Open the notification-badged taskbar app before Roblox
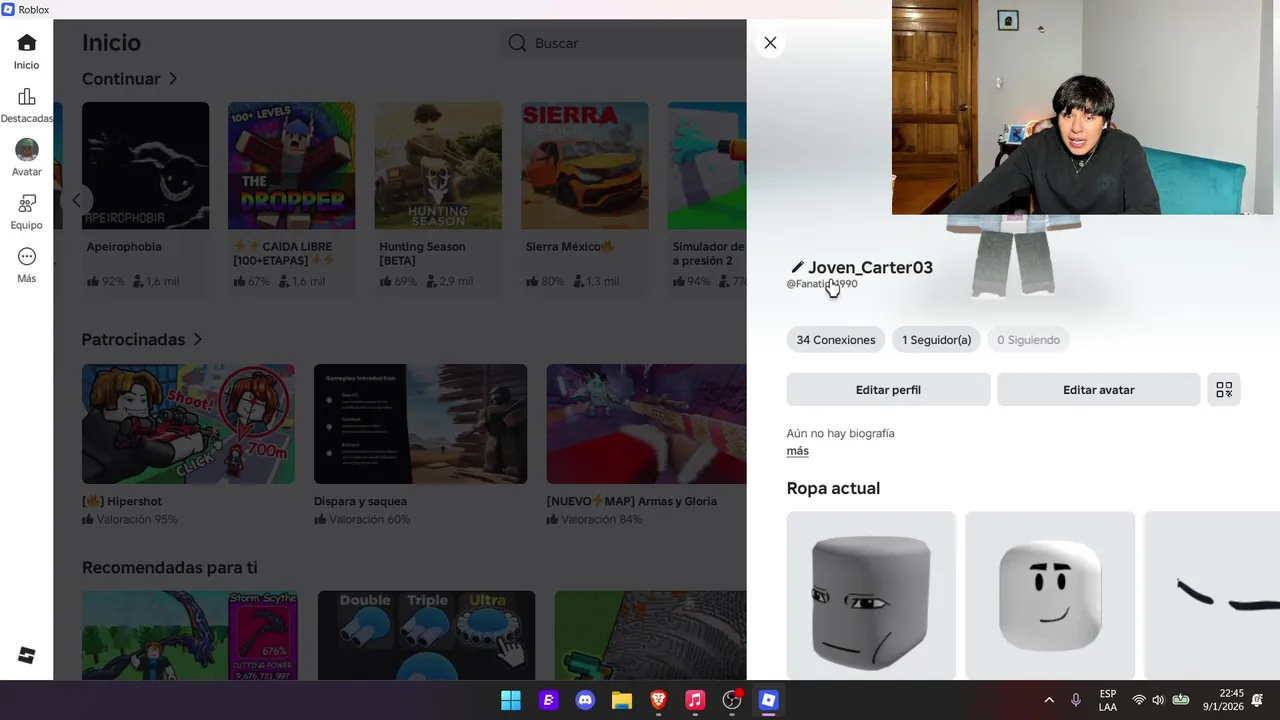Viewport: 1280px width, 720px height. pos(732,700)
